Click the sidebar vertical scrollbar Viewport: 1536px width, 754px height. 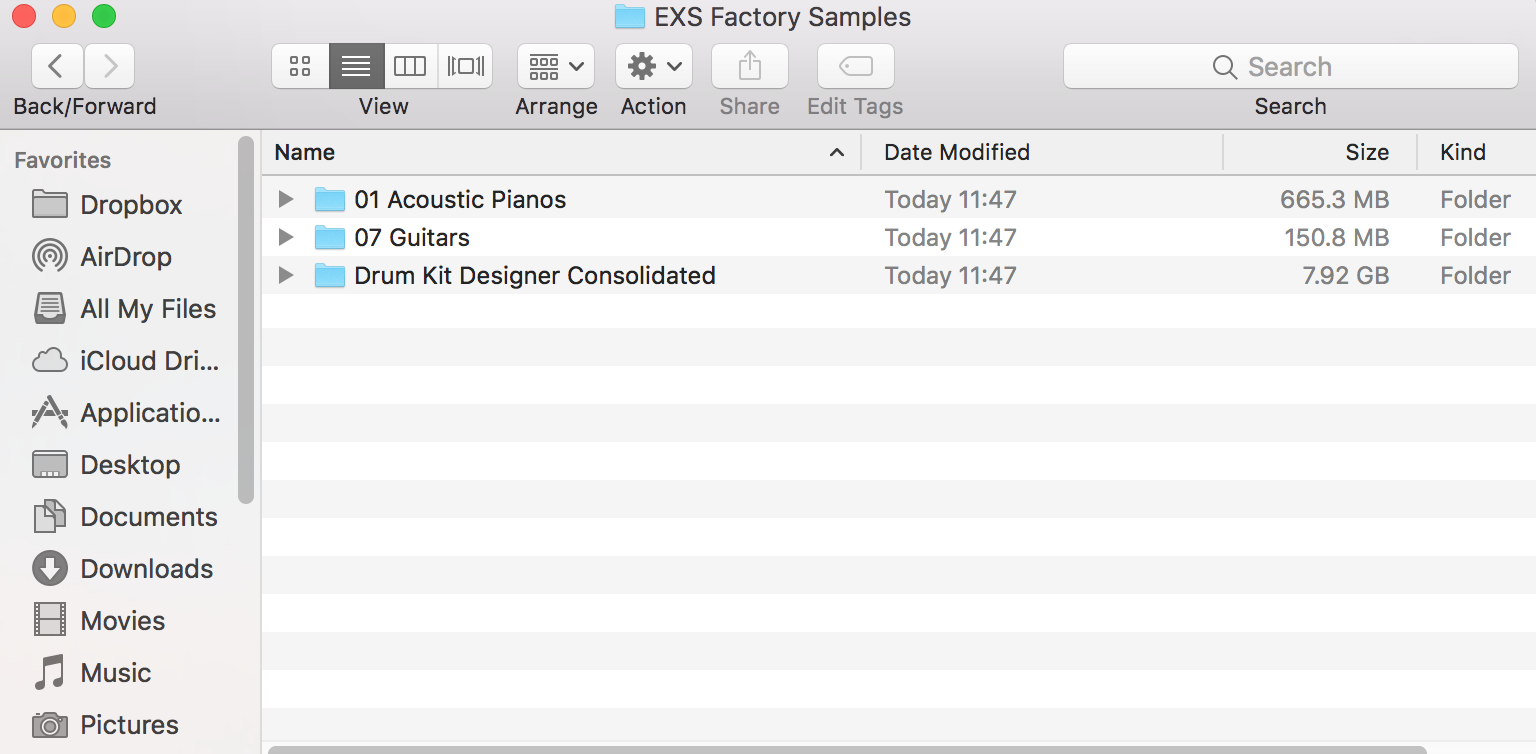coord(246,320)
